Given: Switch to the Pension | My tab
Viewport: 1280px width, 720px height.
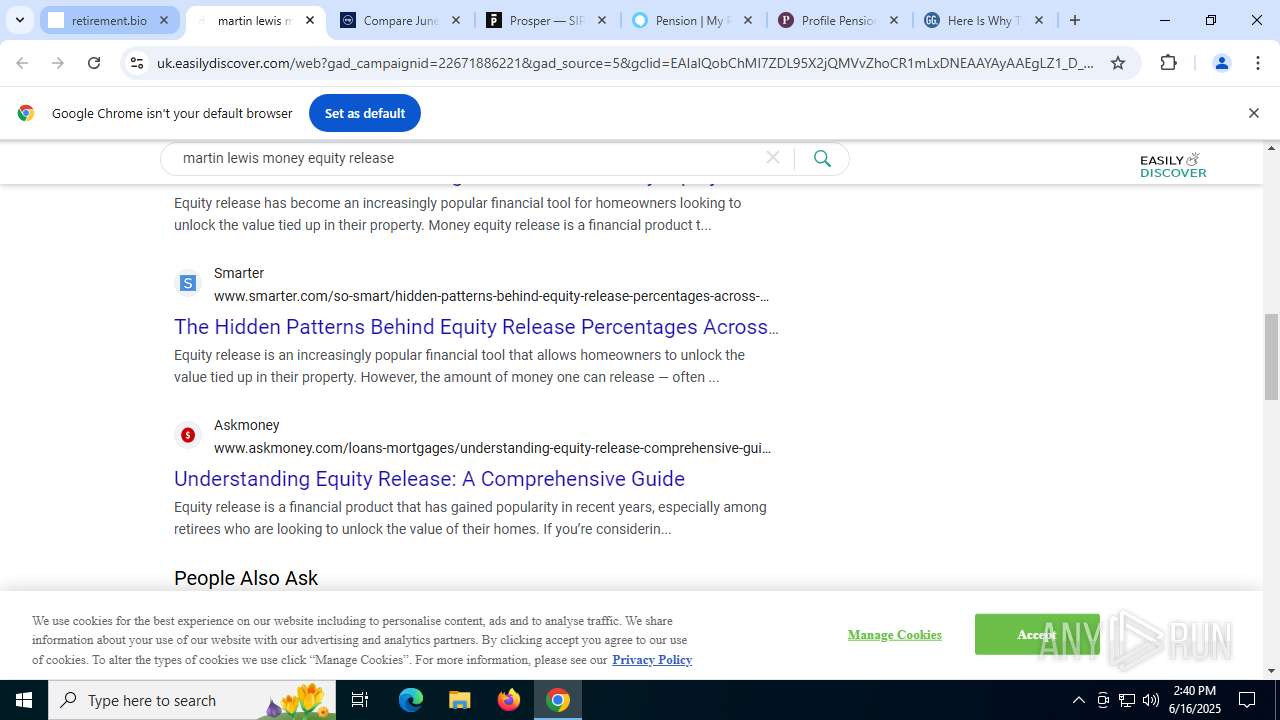Looking at the screenshot, I should click(692, 20).
